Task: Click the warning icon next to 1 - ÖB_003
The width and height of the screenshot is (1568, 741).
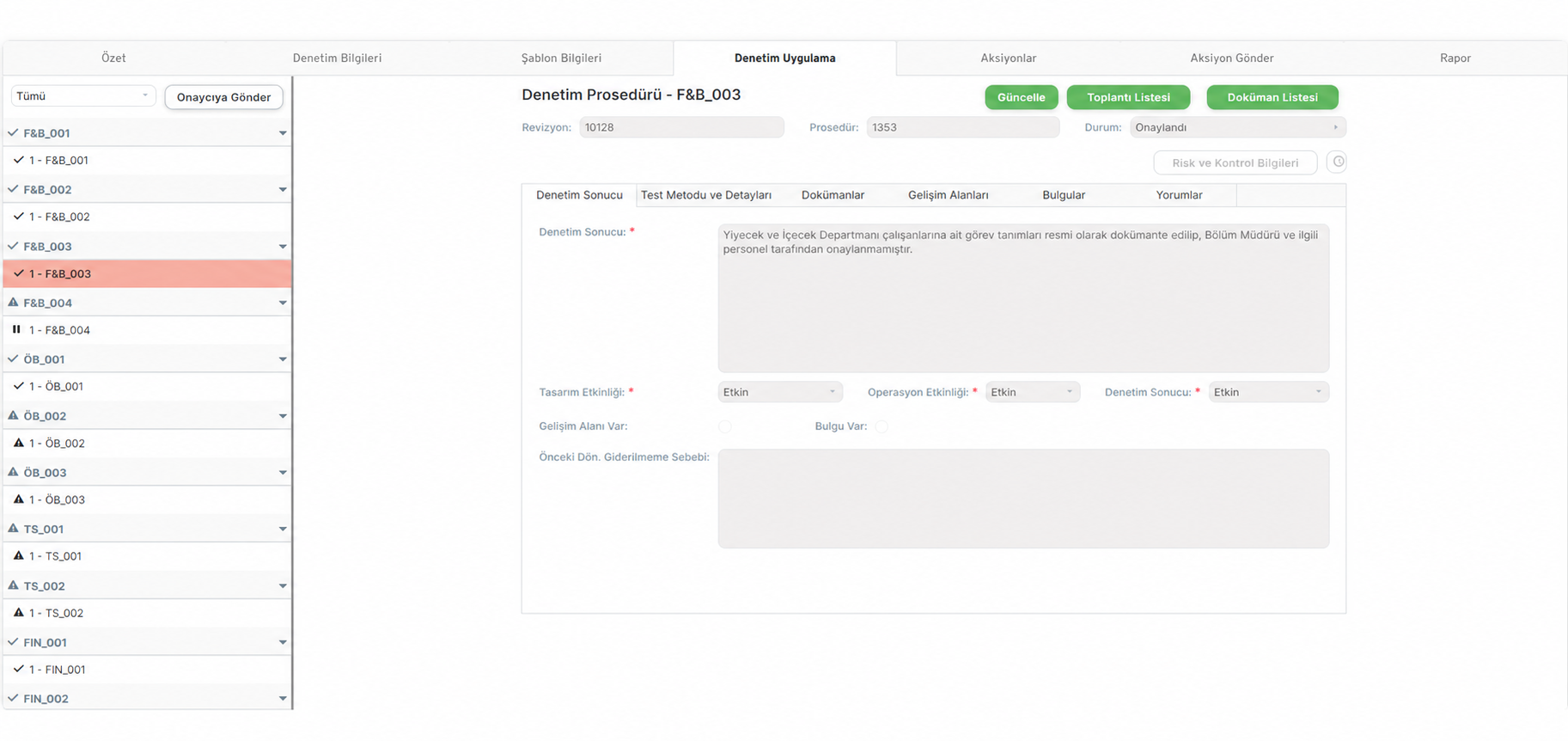Action: coord(18,499)
